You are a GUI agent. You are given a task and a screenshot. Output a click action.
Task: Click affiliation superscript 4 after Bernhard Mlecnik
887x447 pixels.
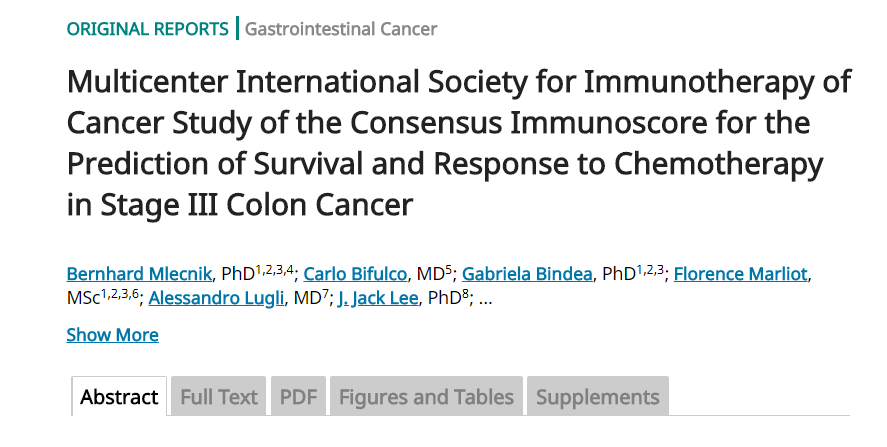tap(290, 268)
